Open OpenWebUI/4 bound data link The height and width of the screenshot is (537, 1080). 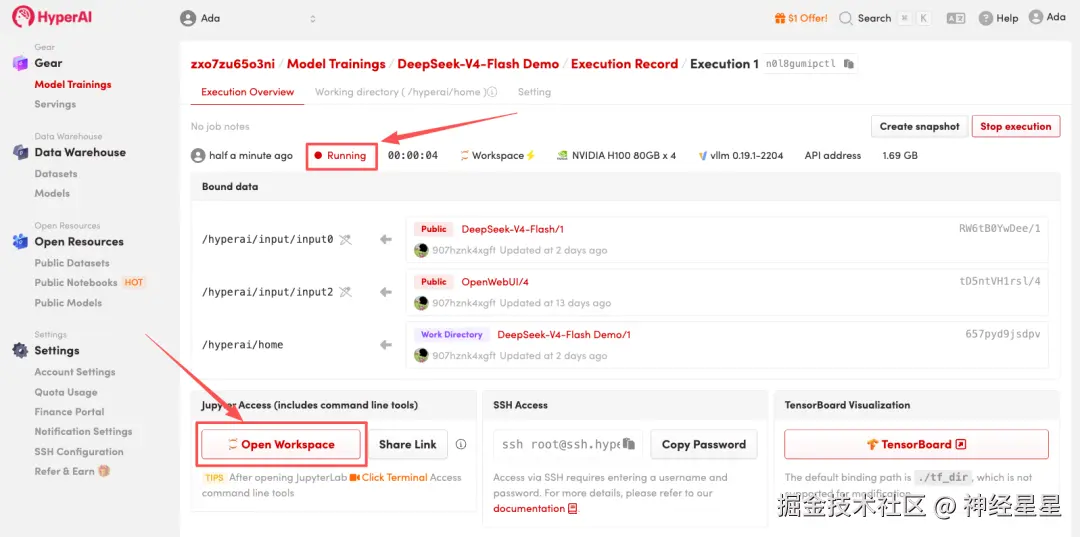pos(495,282)
